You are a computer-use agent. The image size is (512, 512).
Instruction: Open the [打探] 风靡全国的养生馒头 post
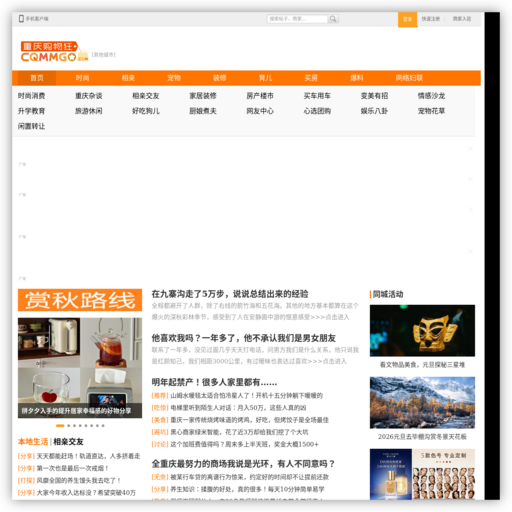tap(69, 480)
